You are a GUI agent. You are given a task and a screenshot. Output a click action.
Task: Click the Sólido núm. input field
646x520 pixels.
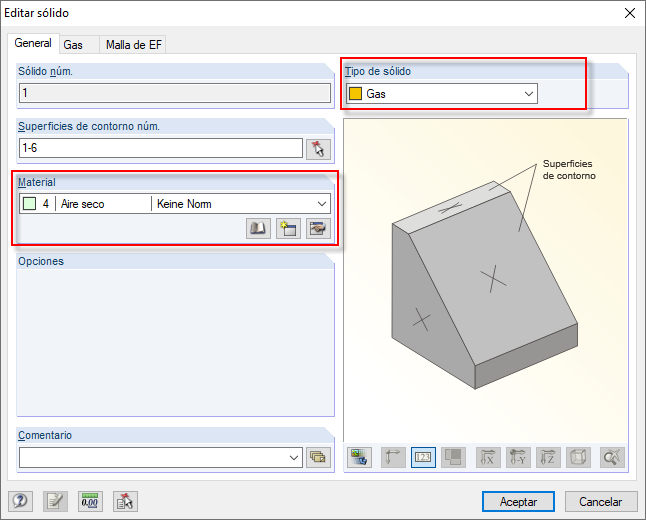coord(175,93)
